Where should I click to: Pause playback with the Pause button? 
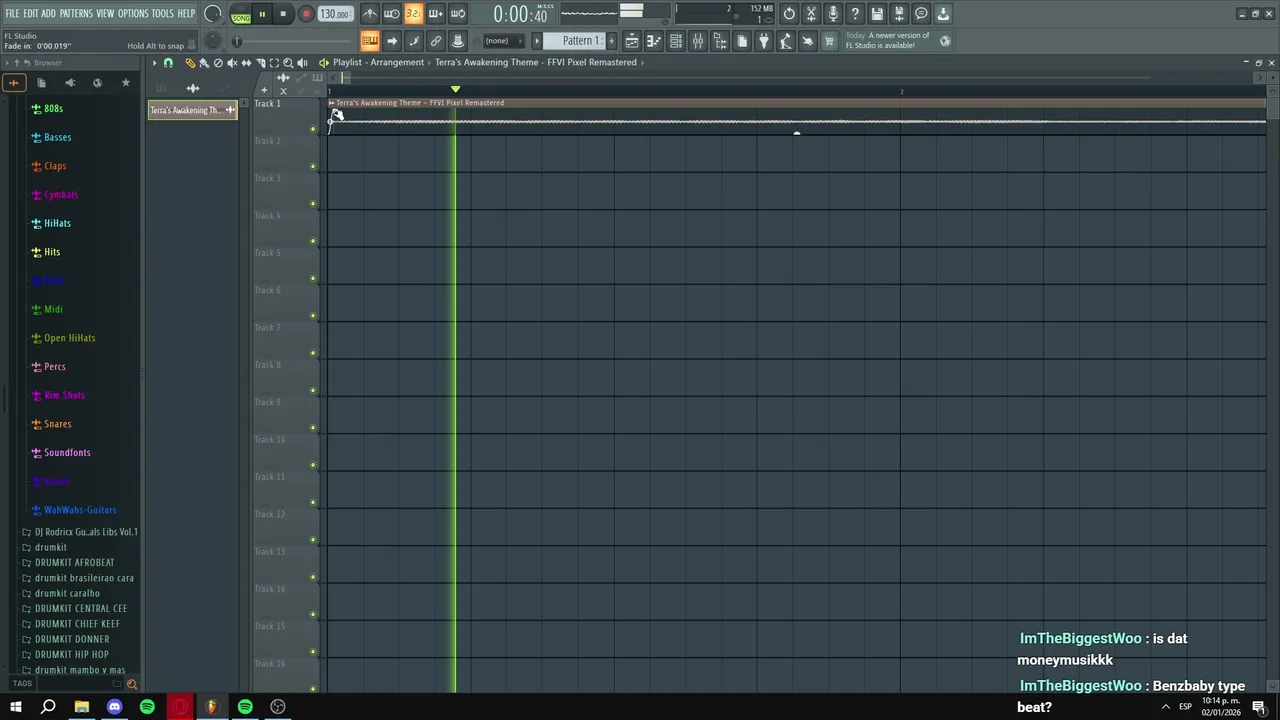click(262, 14)
